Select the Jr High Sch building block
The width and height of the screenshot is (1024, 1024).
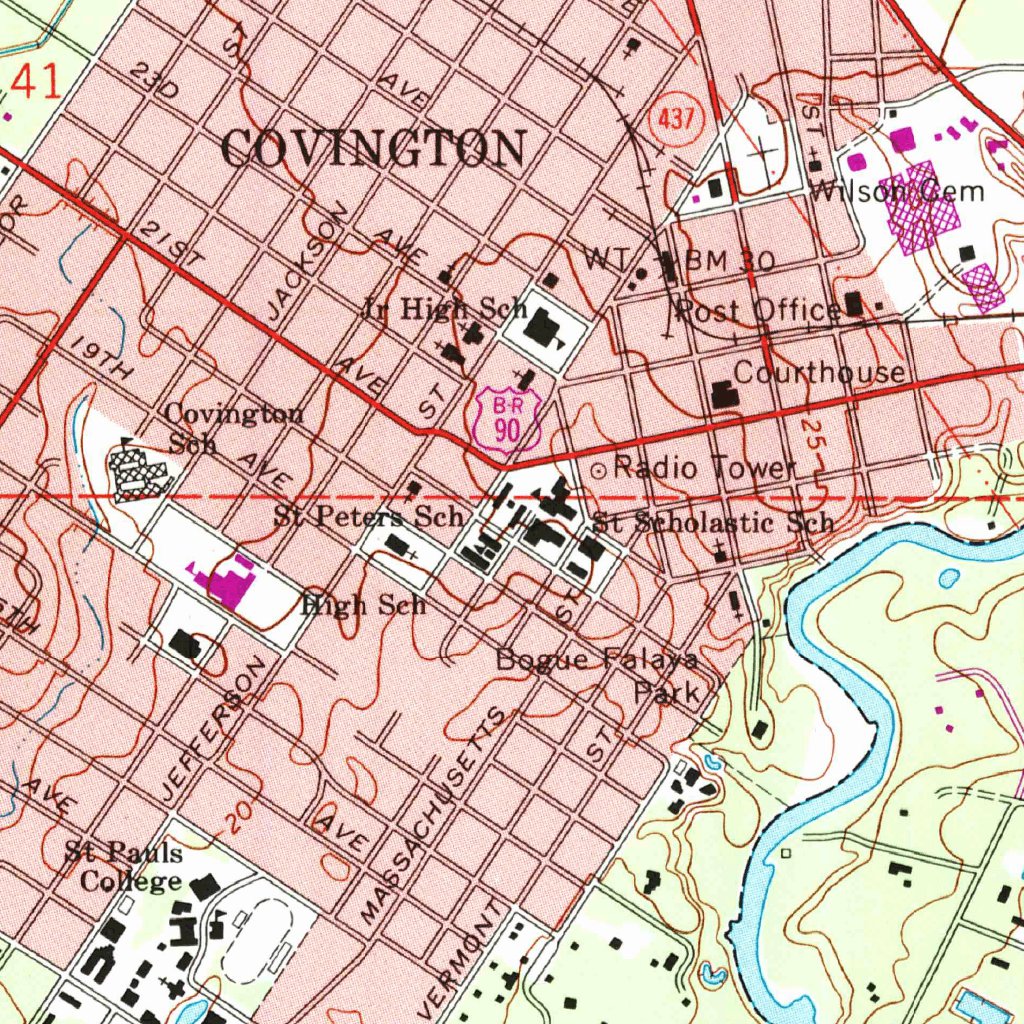click(543, 325)
